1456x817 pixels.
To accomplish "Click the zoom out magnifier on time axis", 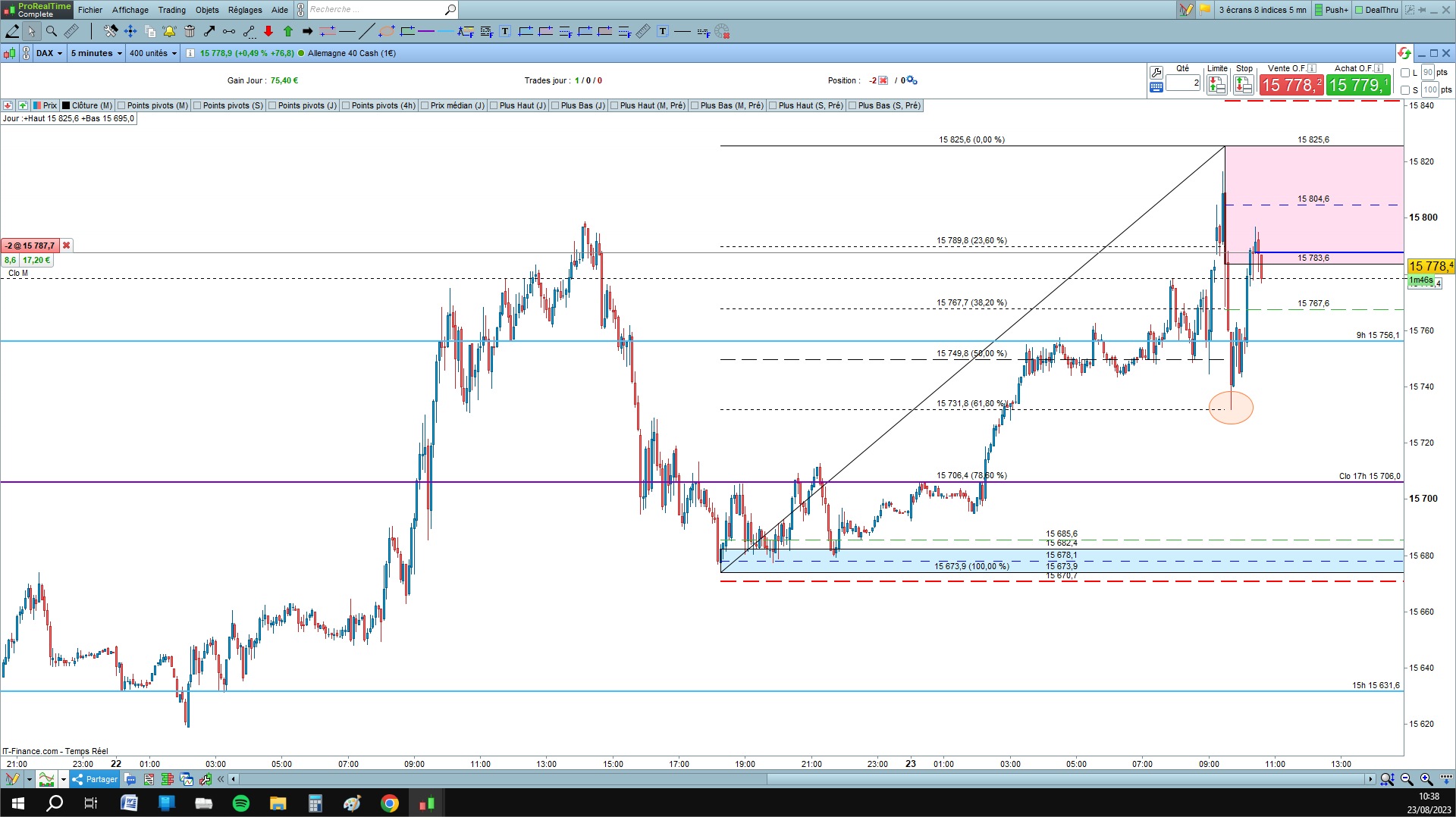I will tap(1407, 779).
